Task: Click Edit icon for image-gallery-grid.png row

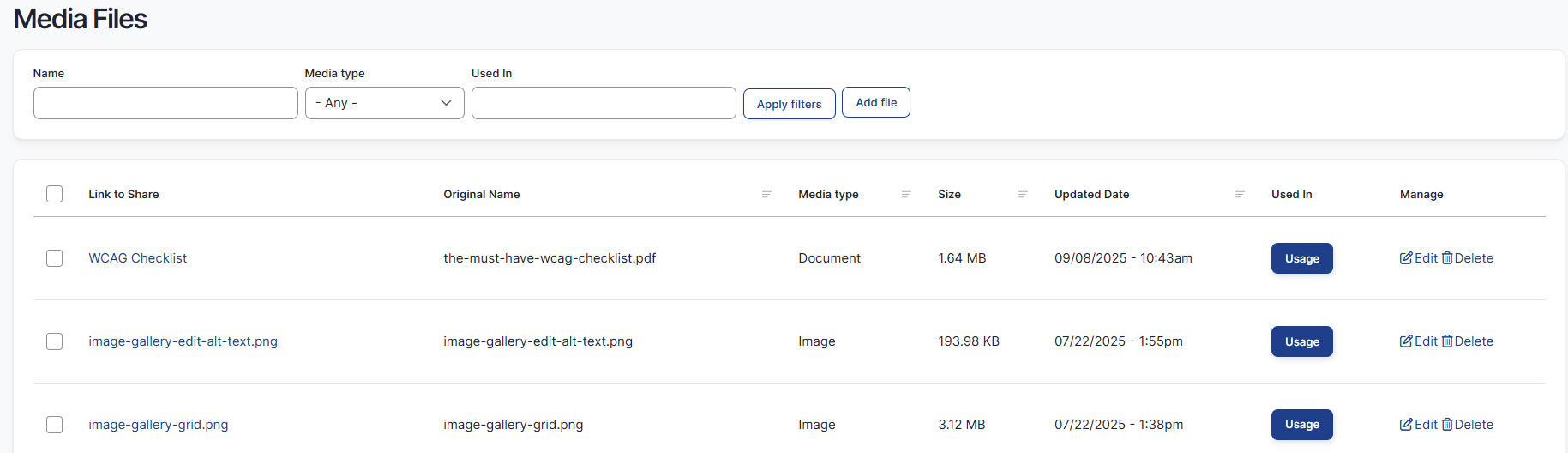Action: (1406, 425)
